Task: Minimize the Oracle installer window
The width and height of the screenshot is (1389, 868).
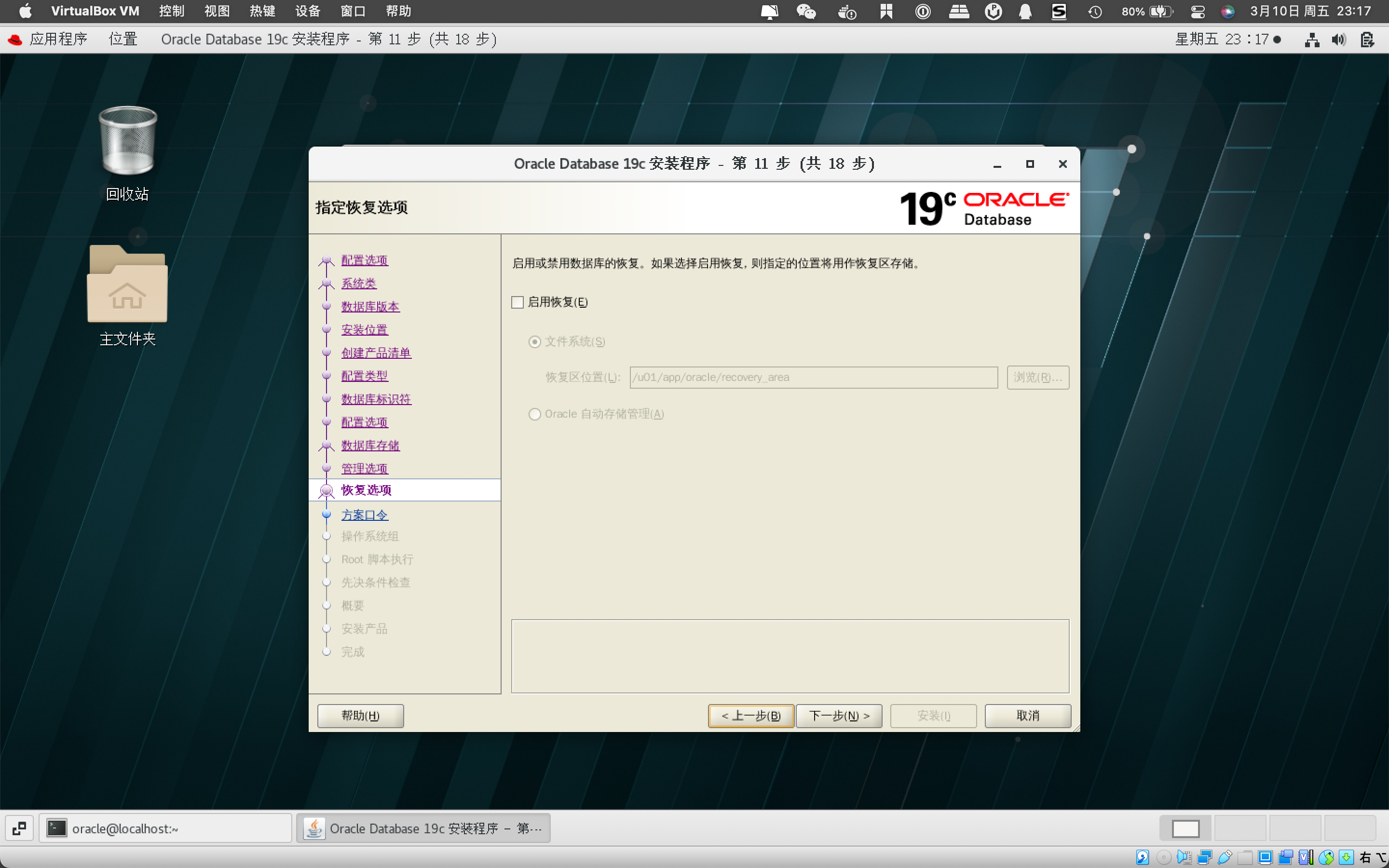Action: pyautogui.click(x=997, y=164)
